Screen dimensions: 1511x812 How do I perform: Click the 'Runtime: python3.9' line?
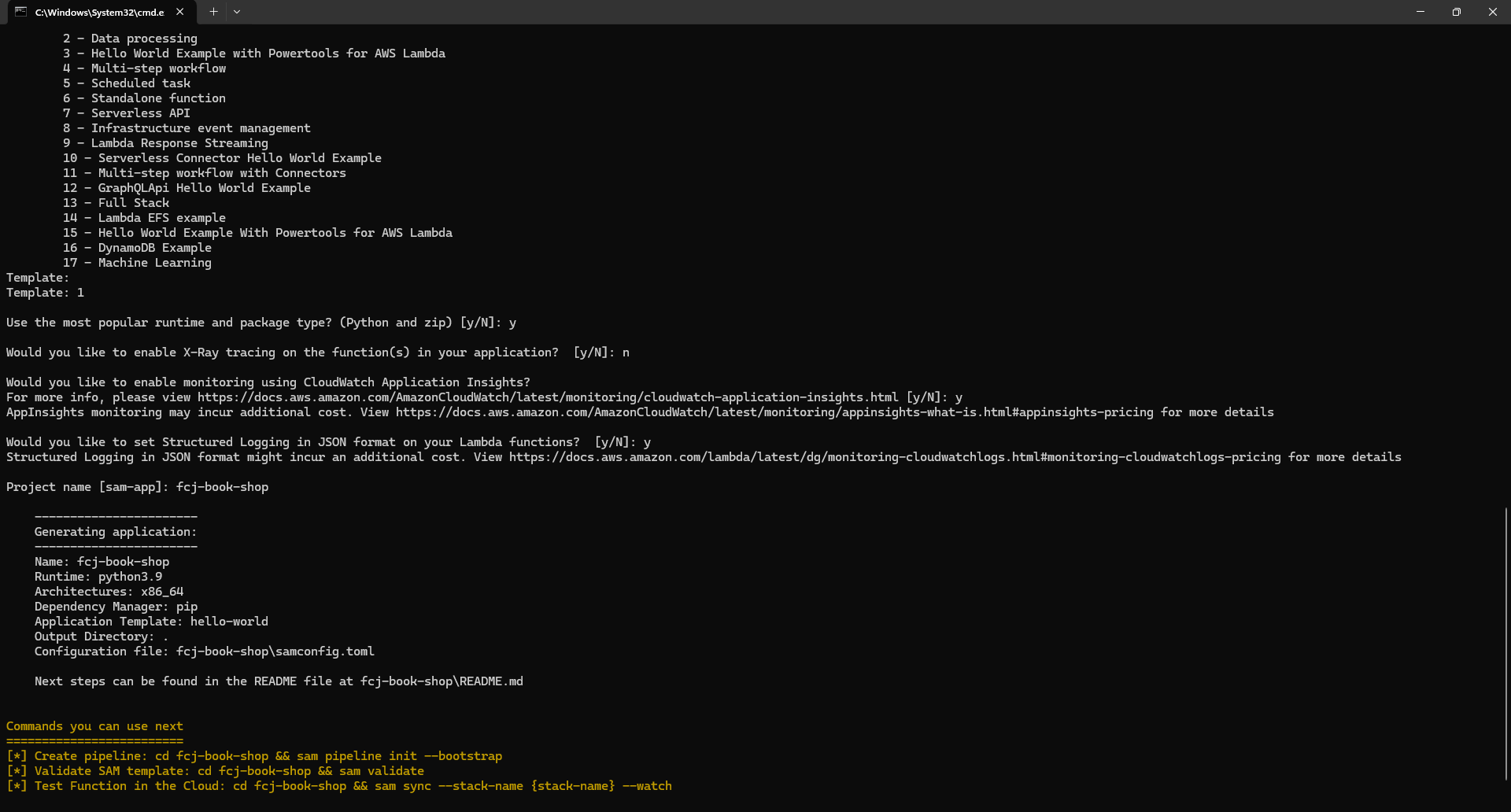[98, 577]
